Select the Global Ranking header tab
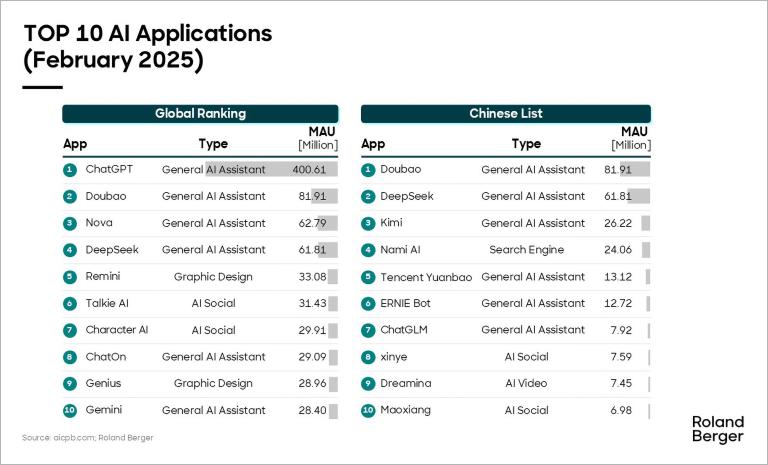The image size is (768, 465). pos(200,114)
